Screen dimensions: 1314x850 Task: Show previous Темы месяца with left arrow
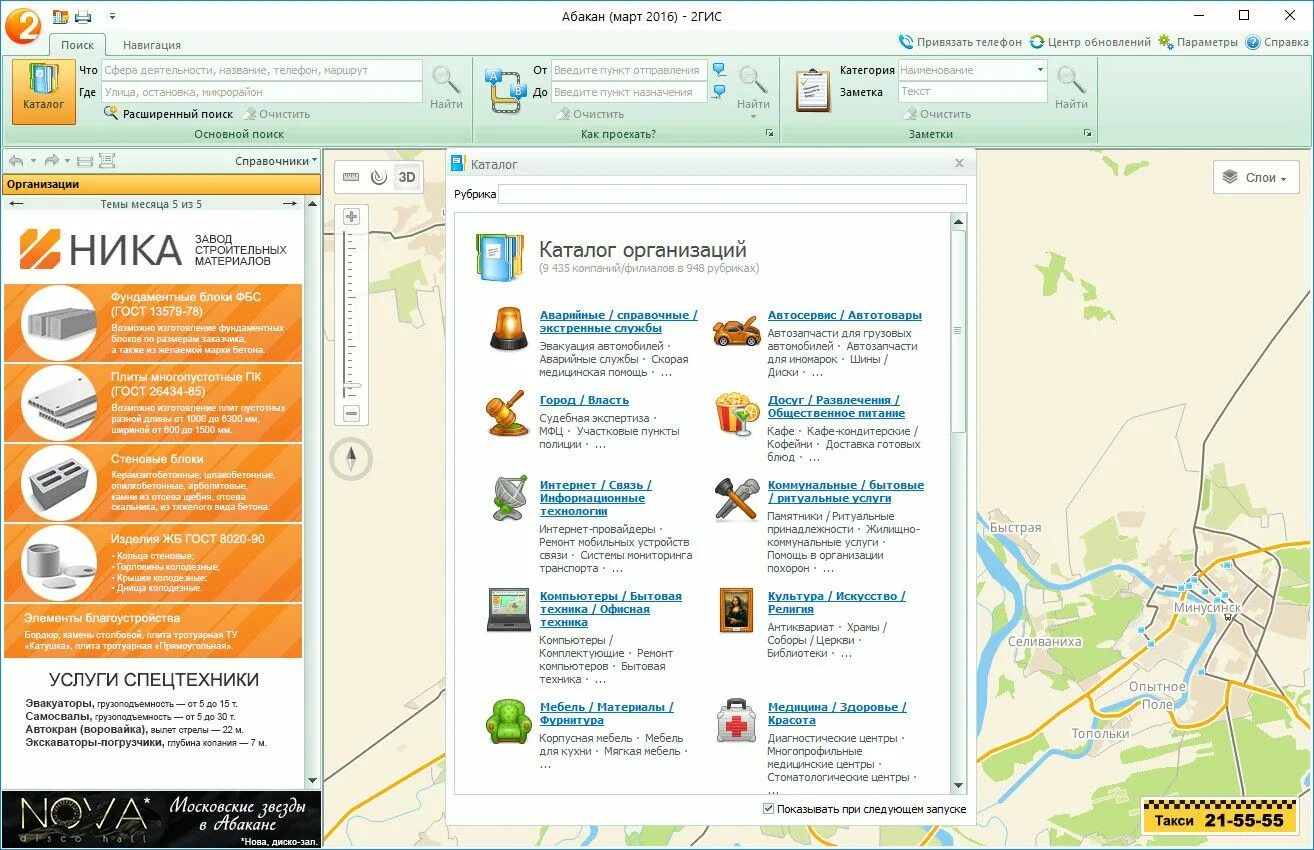(16, 204)
